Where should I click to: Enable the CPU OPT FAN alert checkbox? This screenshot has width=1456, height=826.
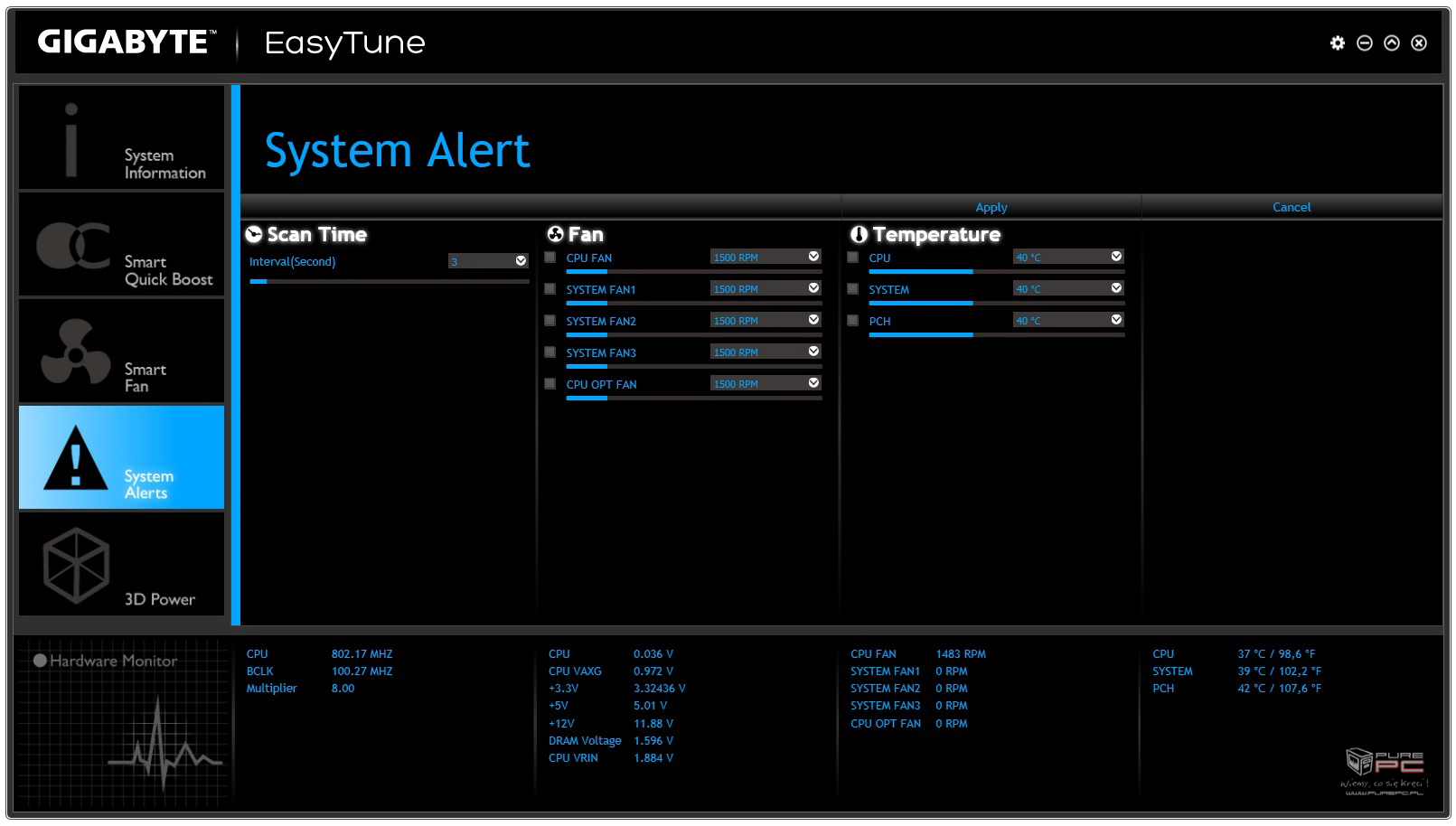click(550, 384)
